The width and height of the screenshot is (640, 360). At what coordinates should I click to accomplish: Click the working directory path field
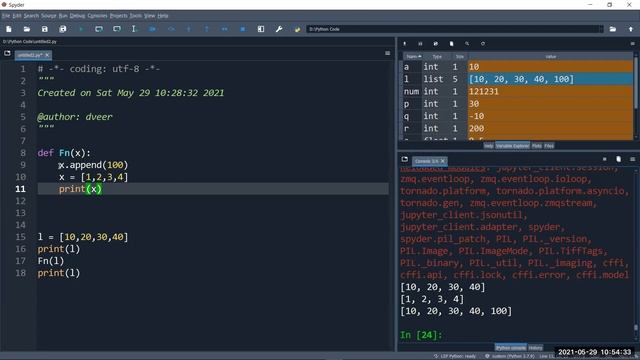point(454,29)
